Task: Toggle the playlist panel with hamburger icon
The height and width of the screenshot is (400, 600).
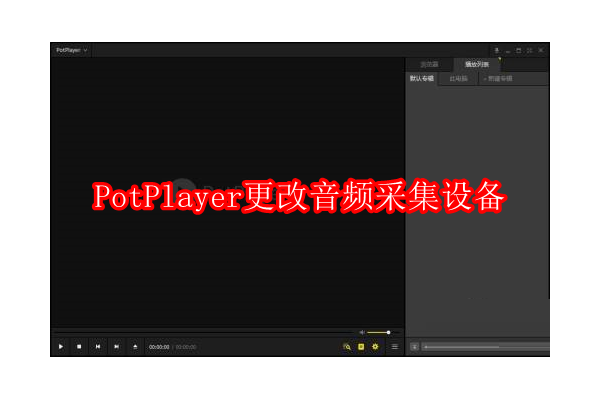Action: point(395,347)
